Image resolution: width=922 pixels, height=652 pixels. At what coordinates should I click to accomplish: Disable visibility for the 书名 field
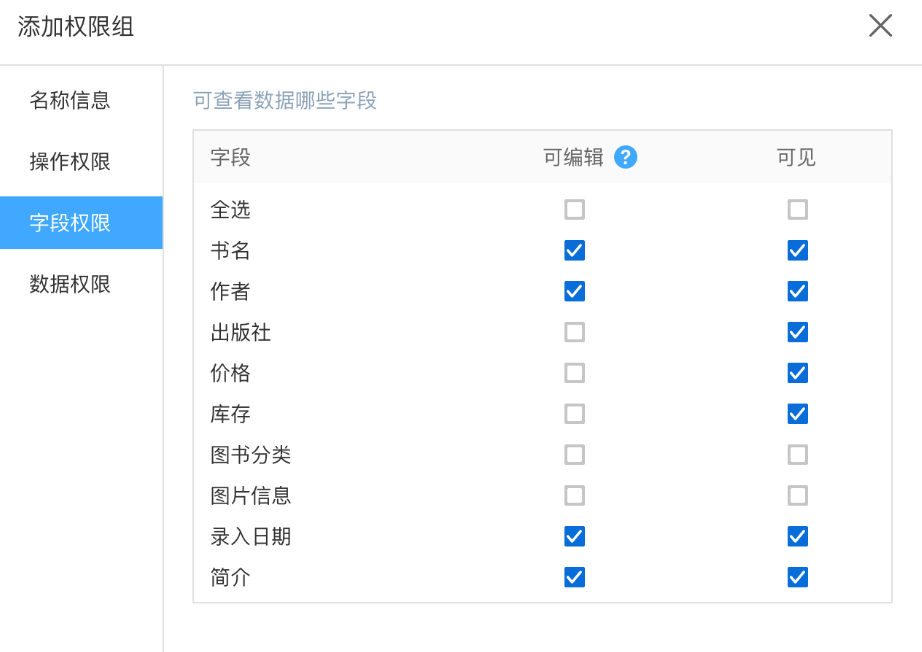pos(797,250)
